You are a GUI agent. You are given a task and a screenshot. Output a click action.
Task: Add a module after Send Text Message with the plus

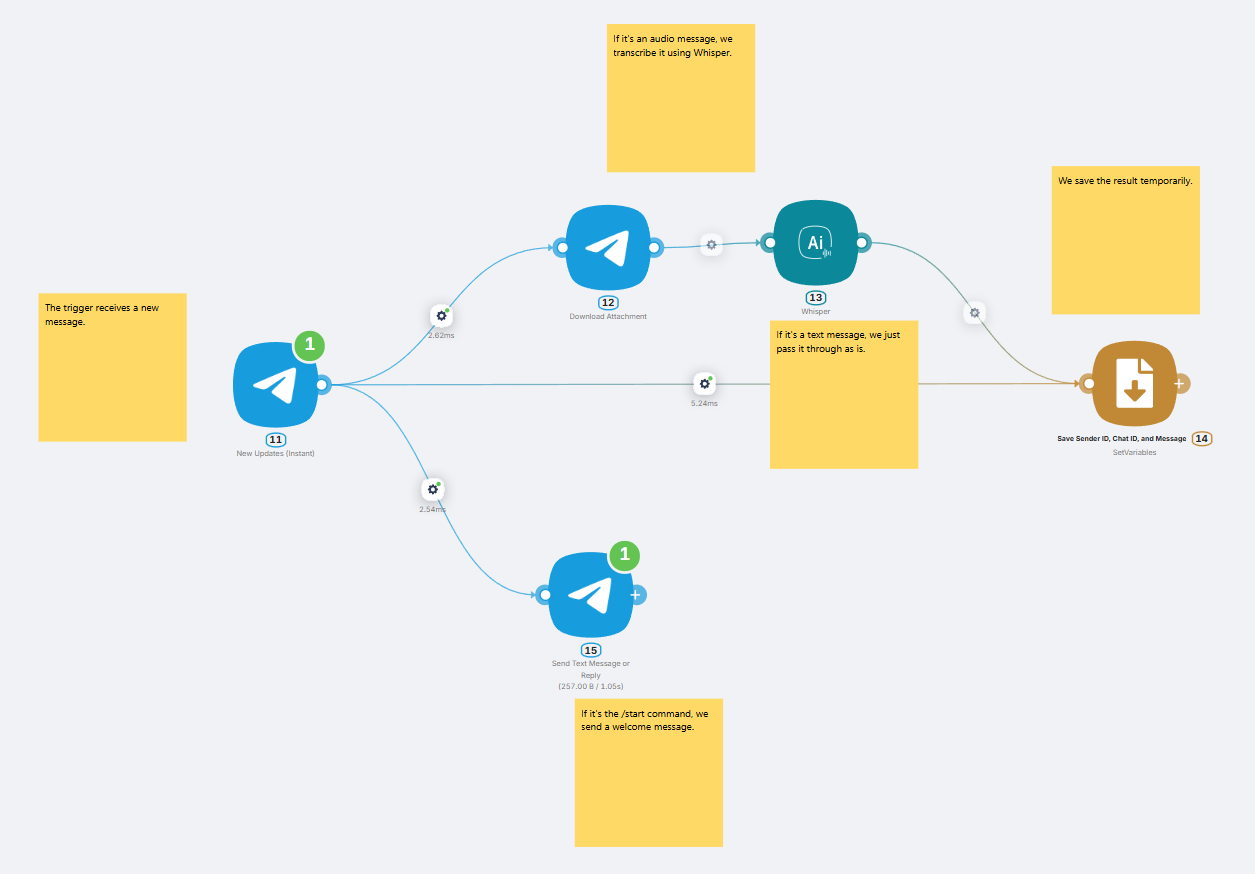[x=635, y=595]
